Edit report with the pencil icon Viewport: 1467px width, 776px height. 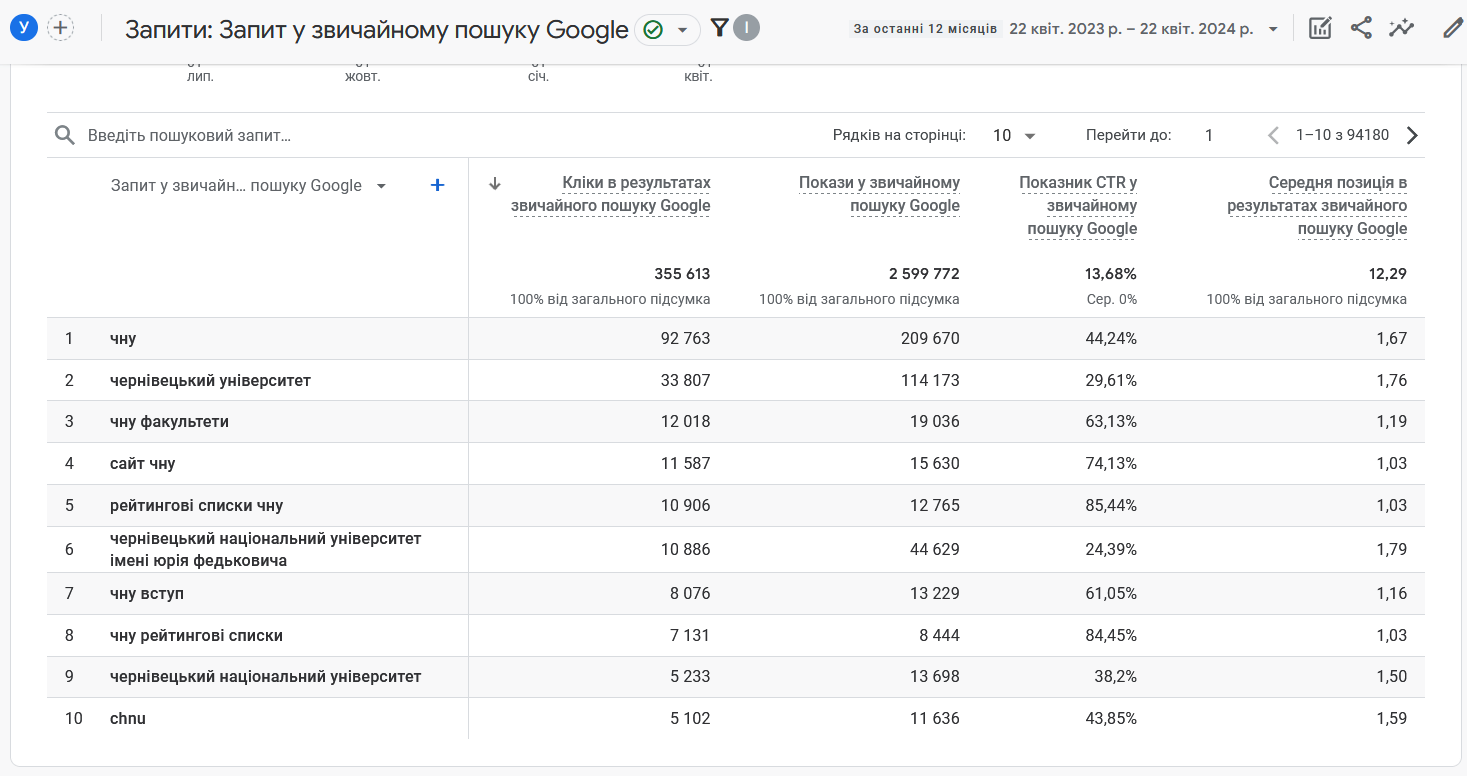click(1452, 28)
